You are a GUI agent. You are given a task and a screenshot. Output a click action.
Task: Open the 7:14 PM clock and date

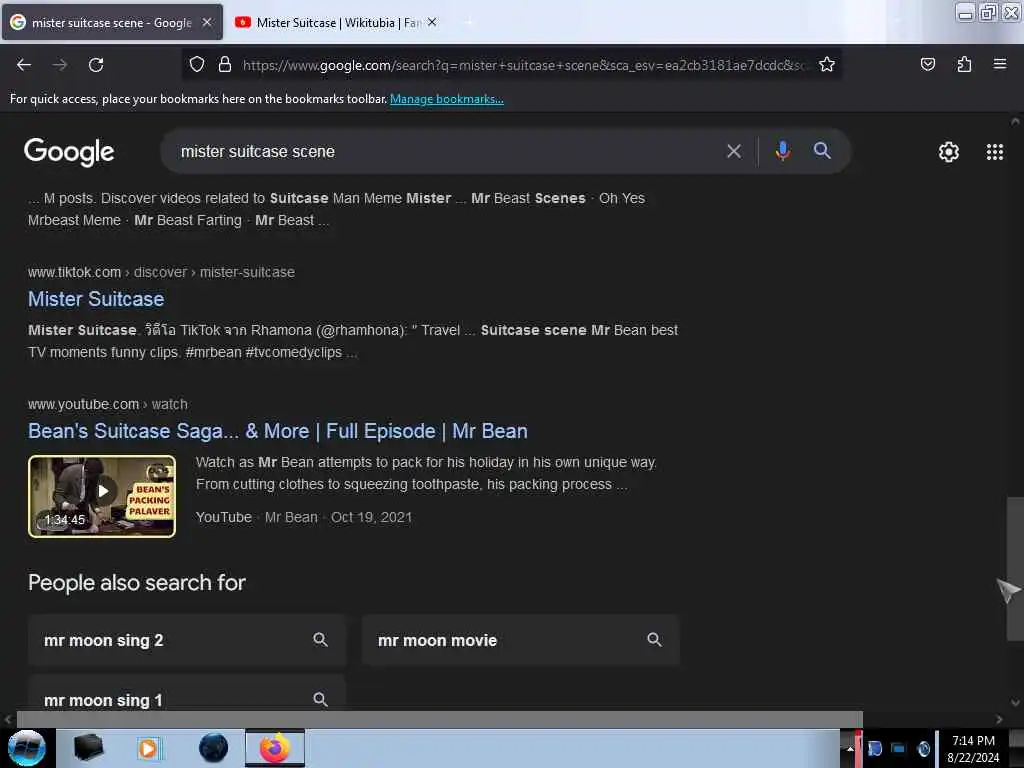(x=973, y=748)
